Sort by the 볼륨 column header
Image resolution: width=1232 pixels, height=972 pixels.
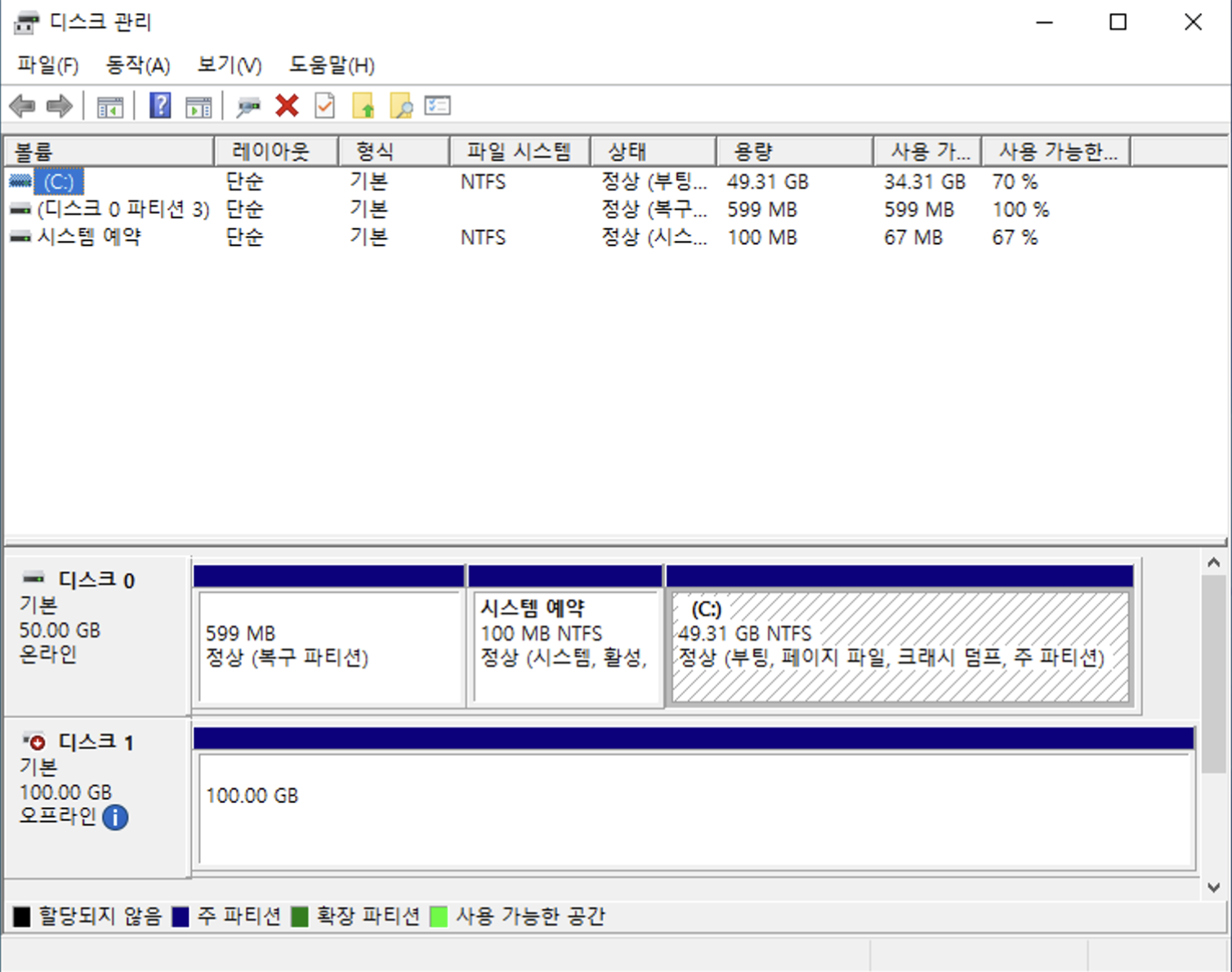[x=109, y=151]
